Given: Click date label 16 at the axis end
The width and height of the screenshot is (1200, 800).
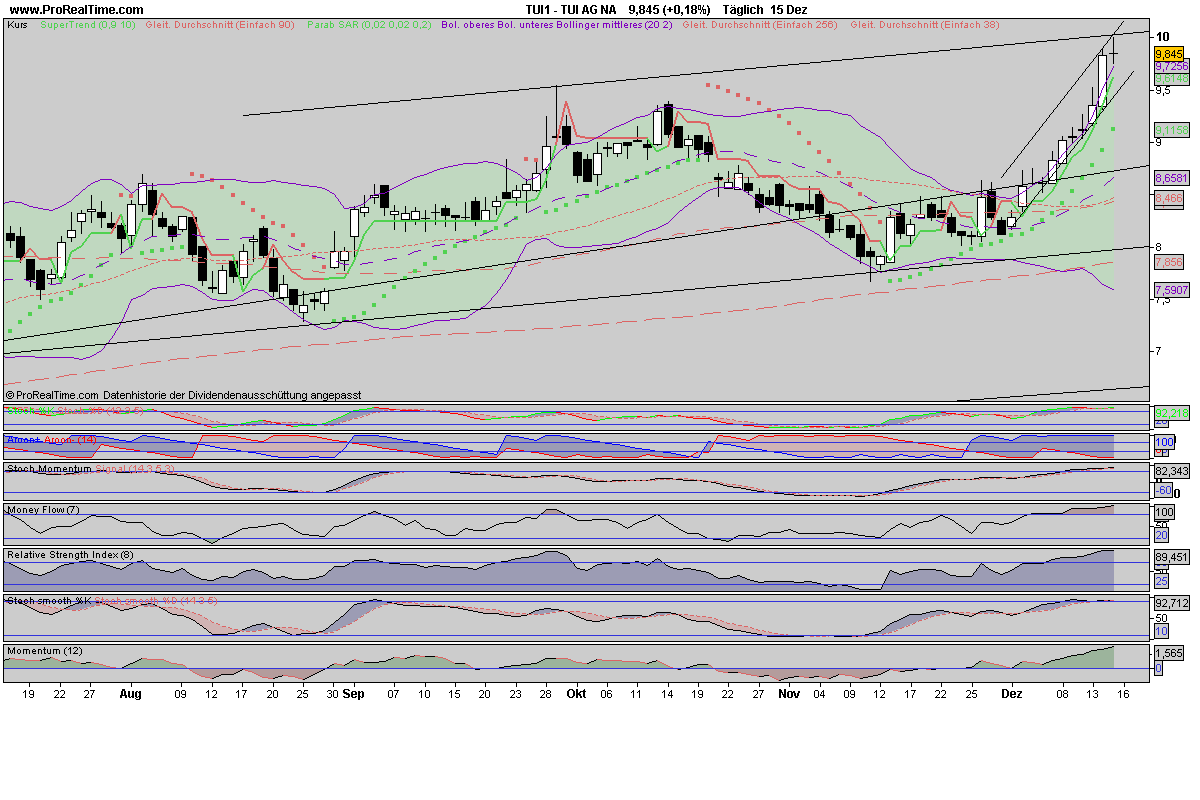Looking at the screenshot, I should [x=1123, y=693].
